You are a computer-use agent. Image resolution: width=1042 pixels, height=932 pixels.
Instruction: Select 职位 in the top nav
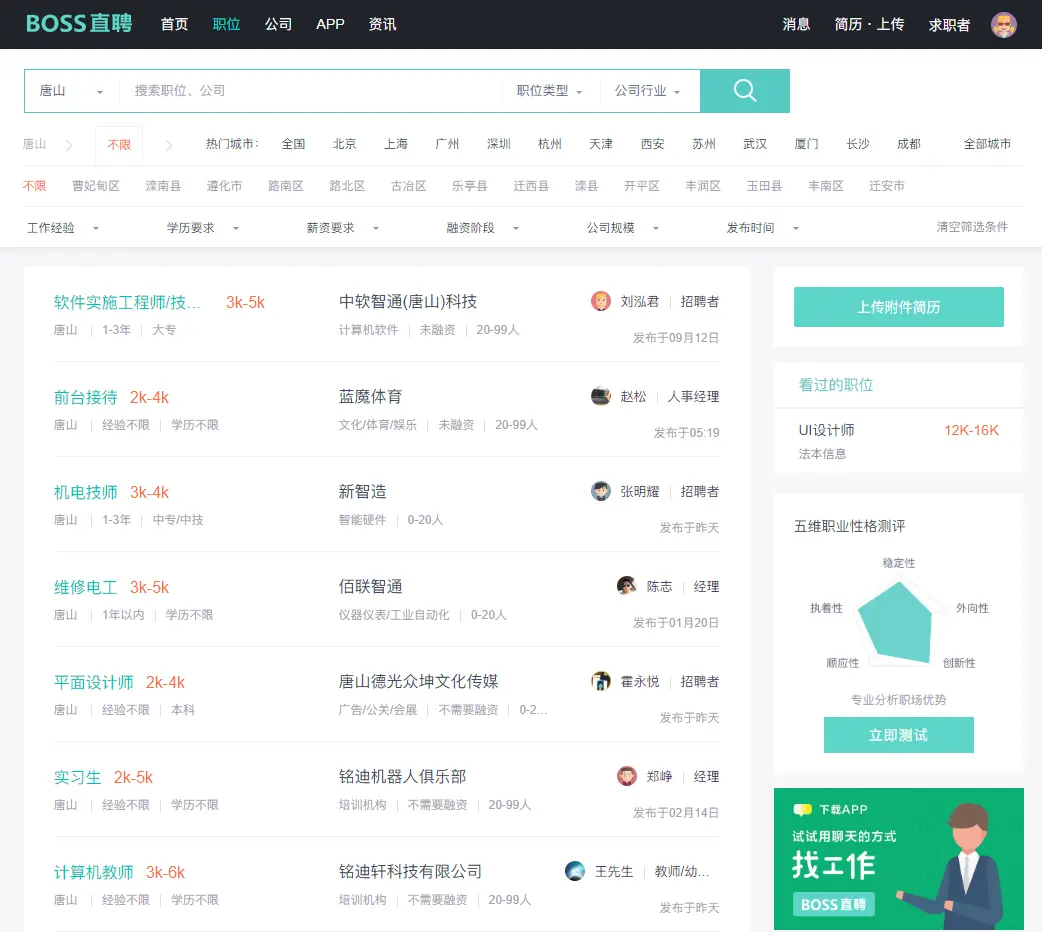tap(226, 25)
